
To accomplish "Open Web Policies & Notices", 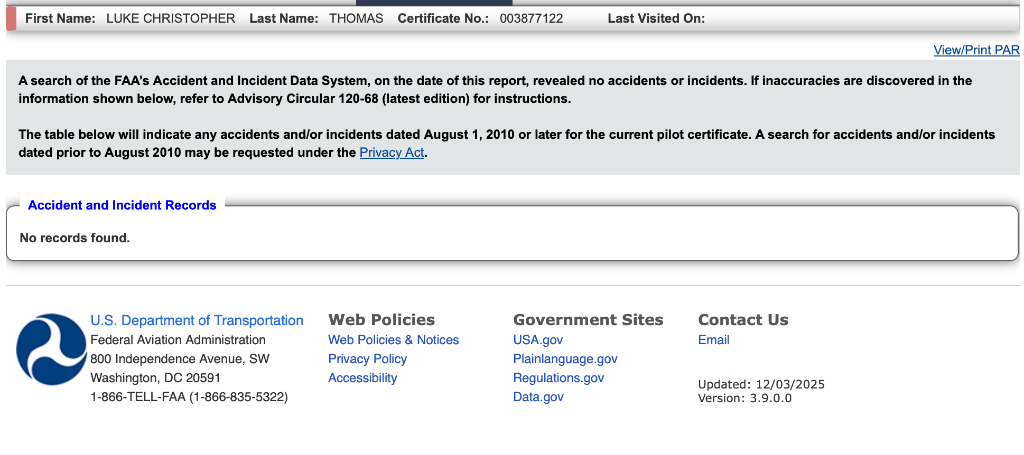I will click(393, 339).
